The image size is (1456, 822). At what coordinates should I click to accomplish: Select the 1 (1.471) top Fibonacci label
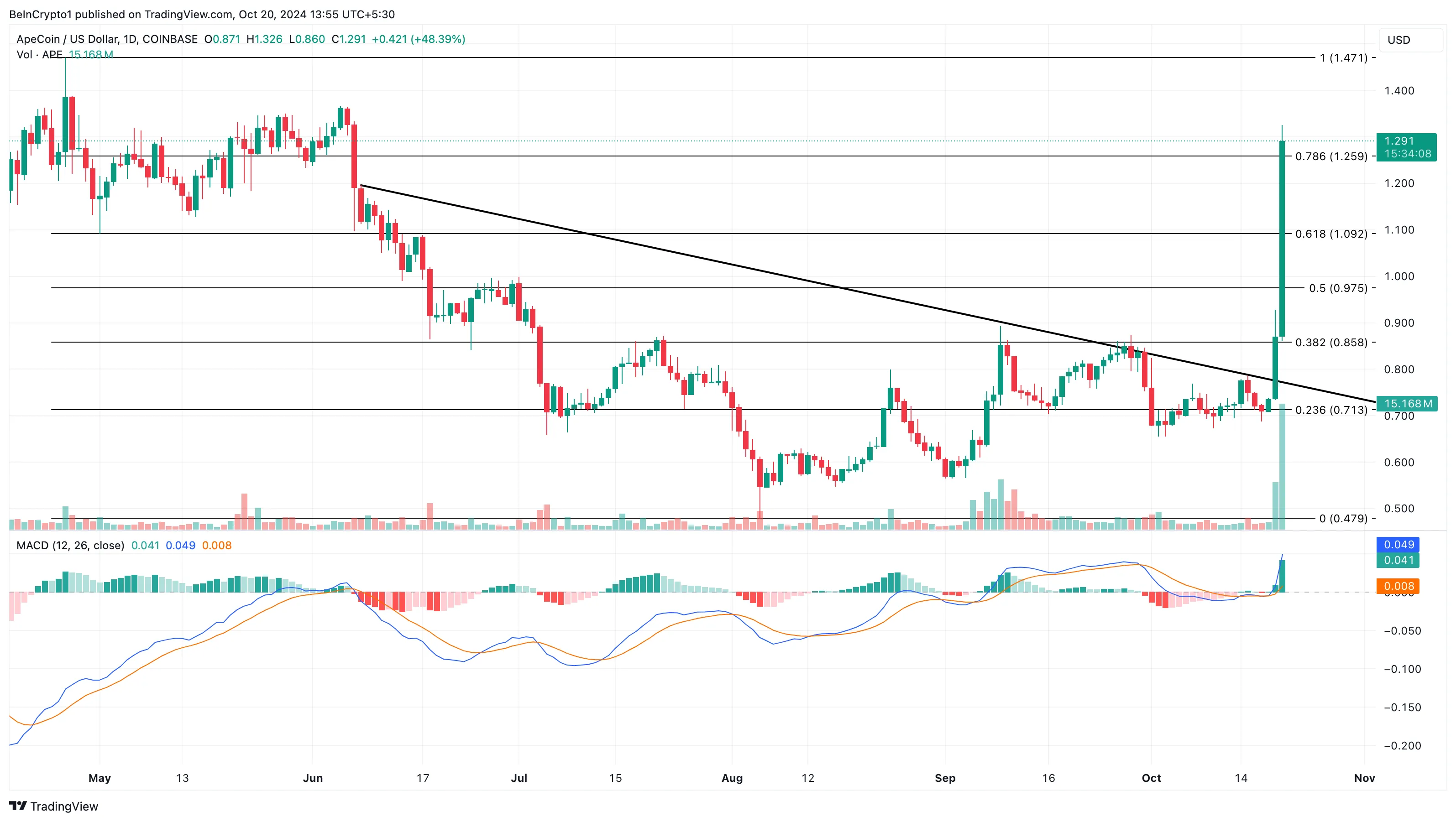click(x=1343, y=57)
